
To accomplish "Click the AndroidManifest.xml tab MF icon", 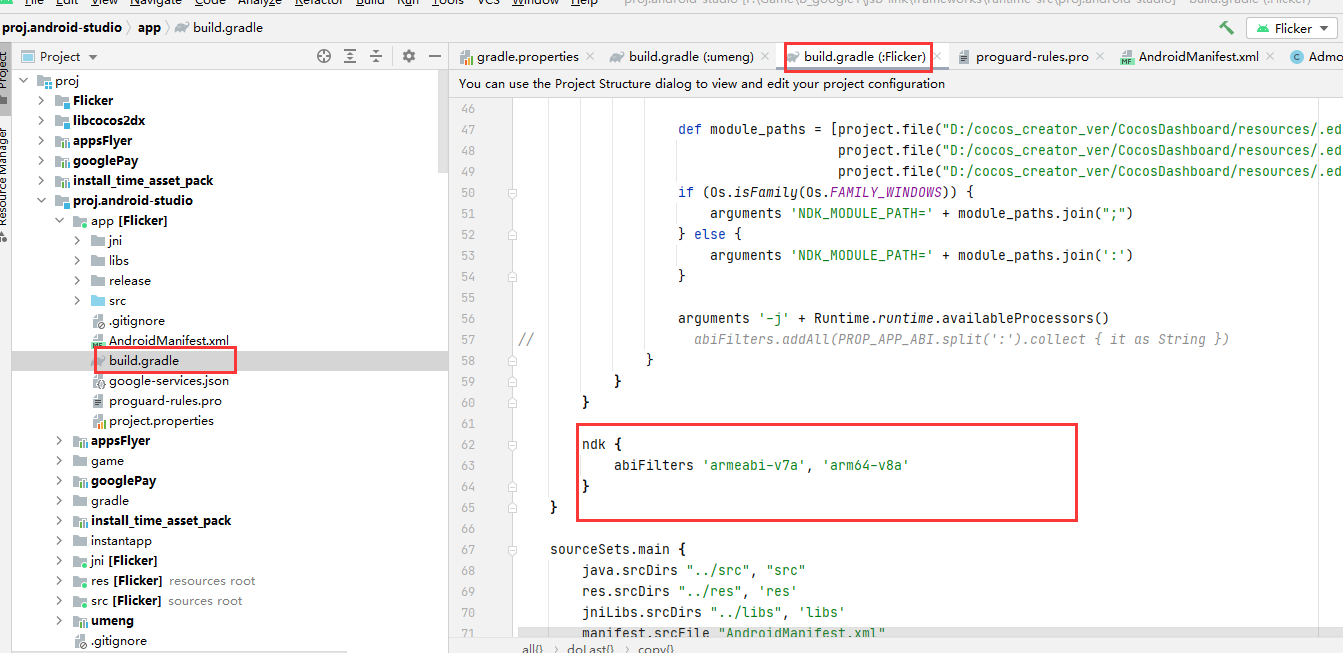I will tap(1127, 57).
